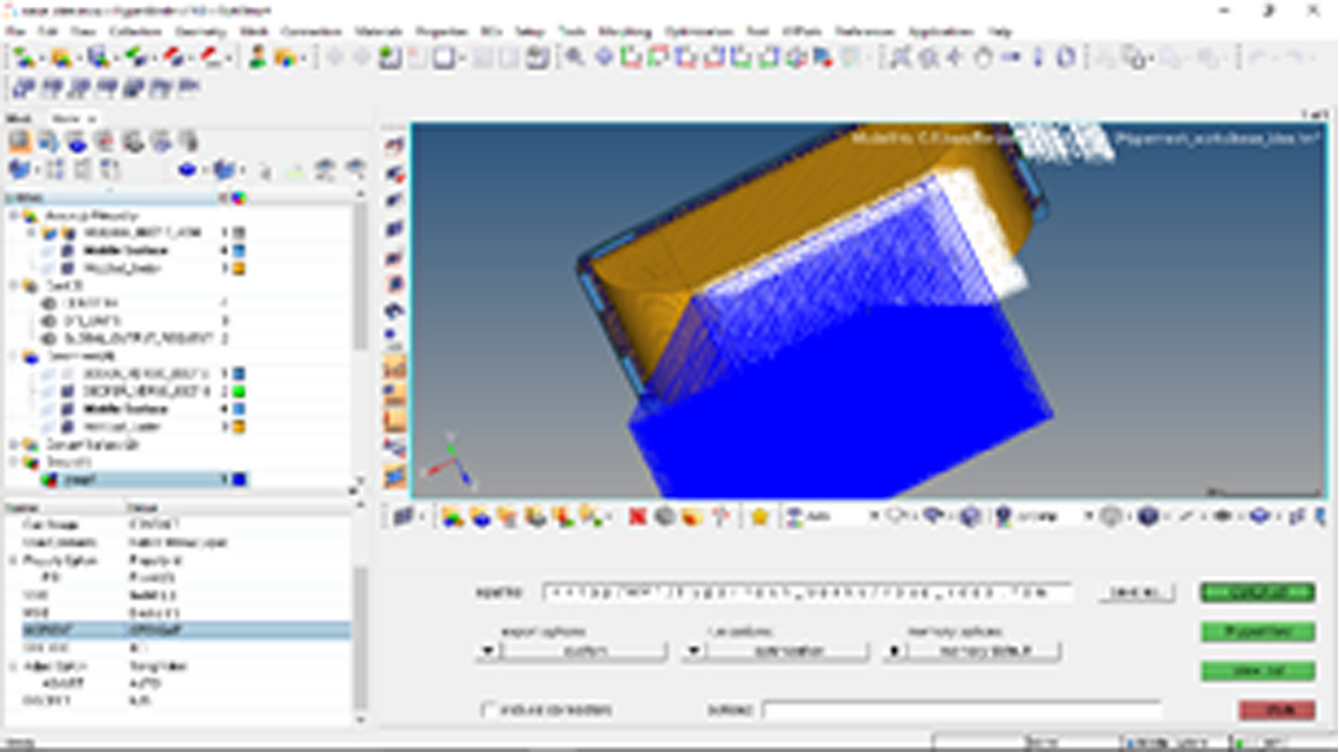Click orange swatch of last component row

239,427
